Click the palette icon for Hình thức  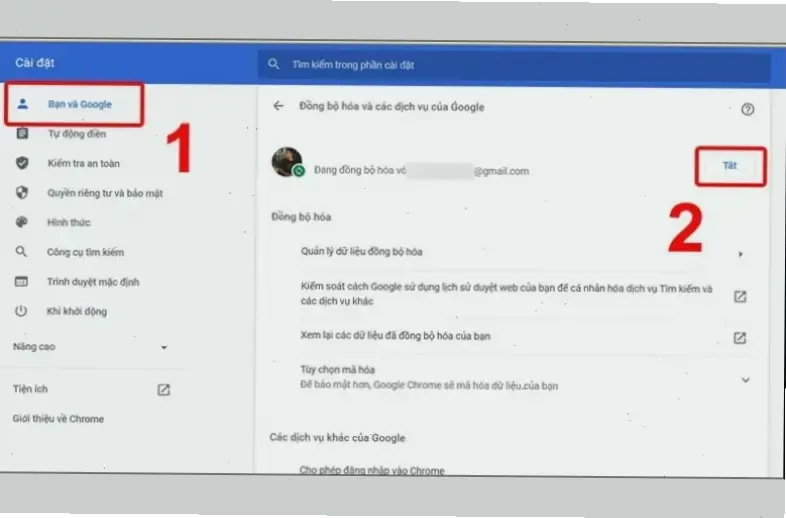click(x=22, y=222)
